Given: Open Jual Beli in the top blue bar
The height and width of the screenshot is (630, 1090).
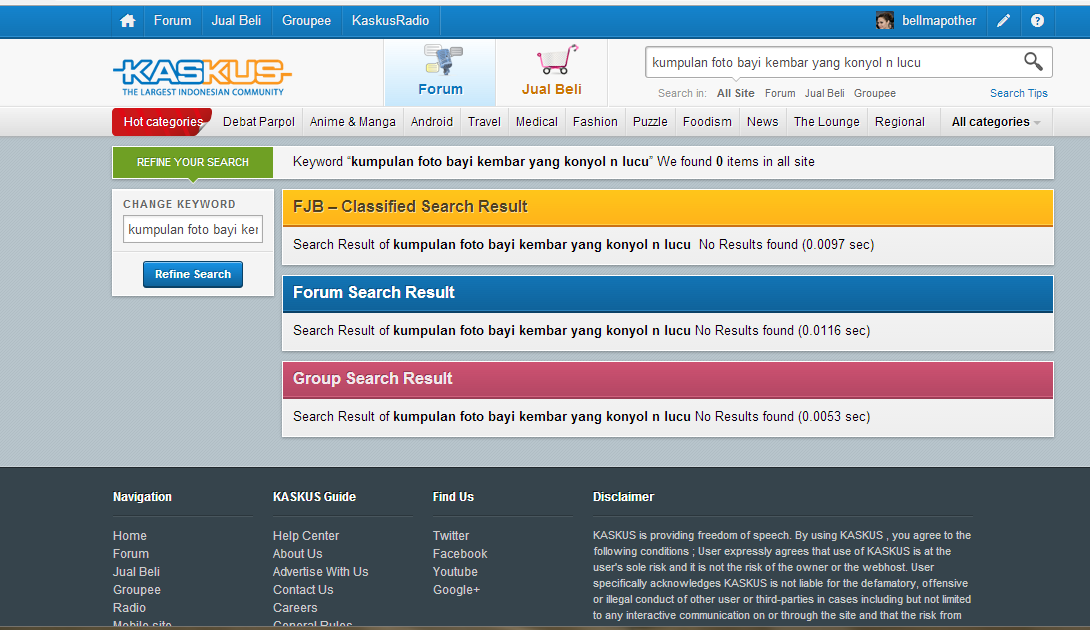Looking at the screenshot, I should (x=236, y=21).
